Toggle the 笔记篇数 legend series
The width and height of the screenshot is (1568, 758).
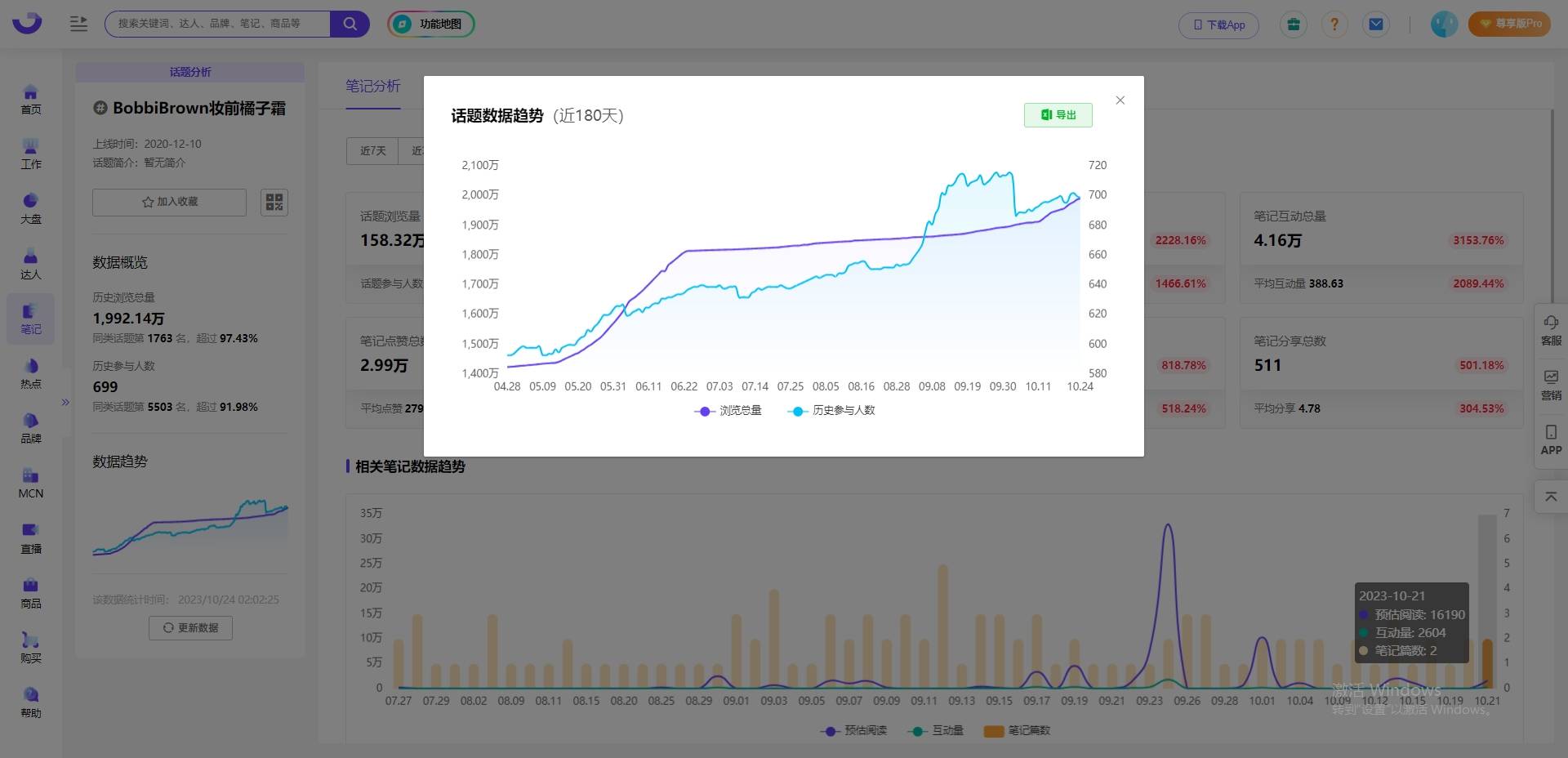tap(1017, 730)
